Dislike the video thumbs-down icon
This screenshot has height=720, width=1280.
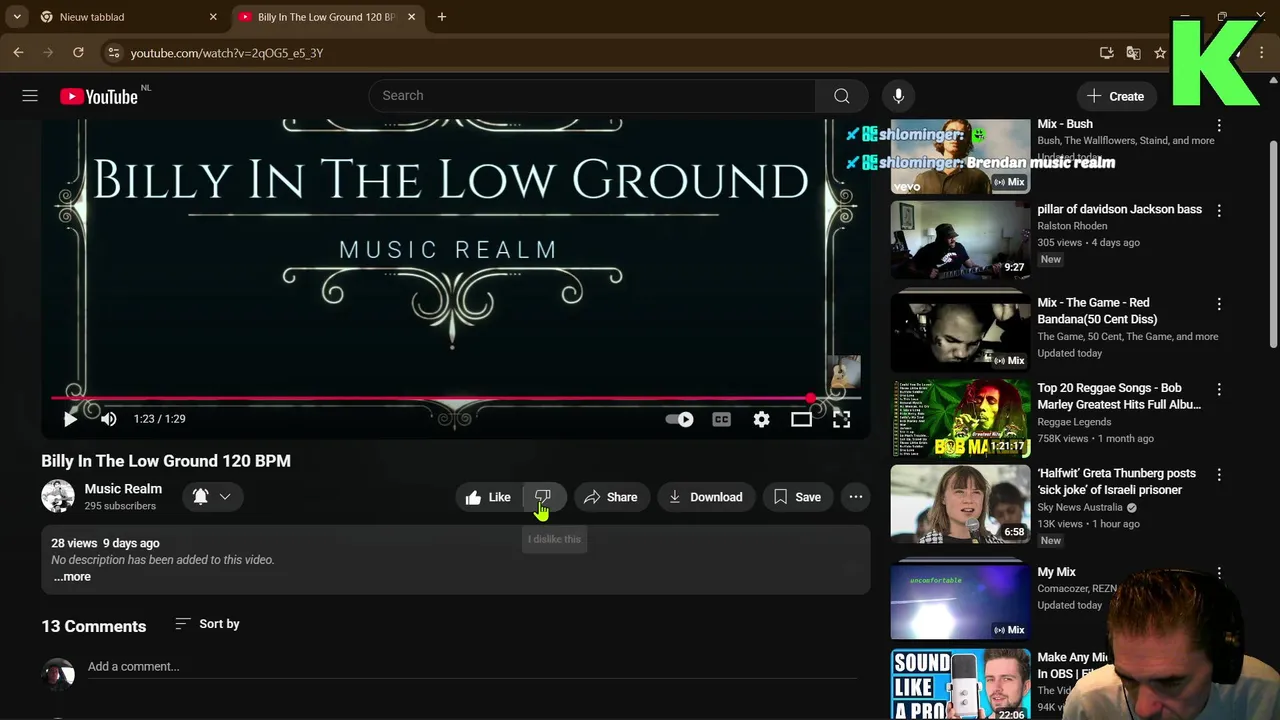(x=543, y=497)
